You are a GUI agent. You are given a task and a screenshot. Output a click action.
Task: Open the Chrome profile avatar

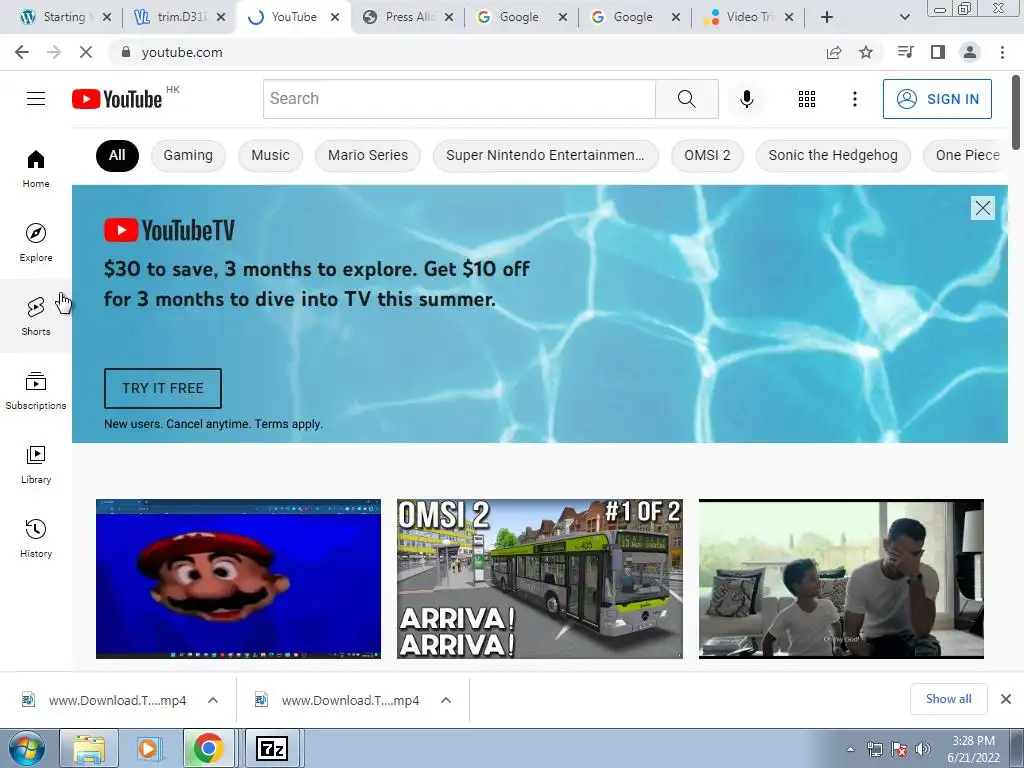pos(970,52)
